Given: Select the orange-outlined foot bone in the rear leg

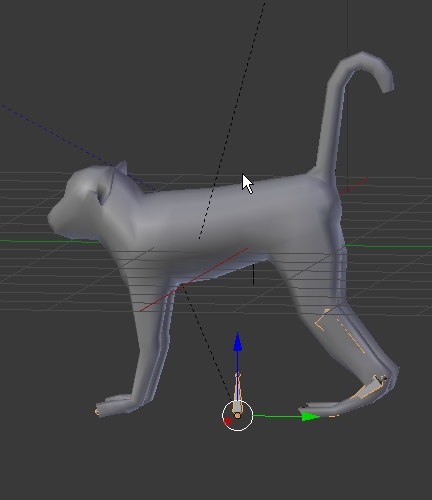Looking at the screenshot, I should click(368, 388).
